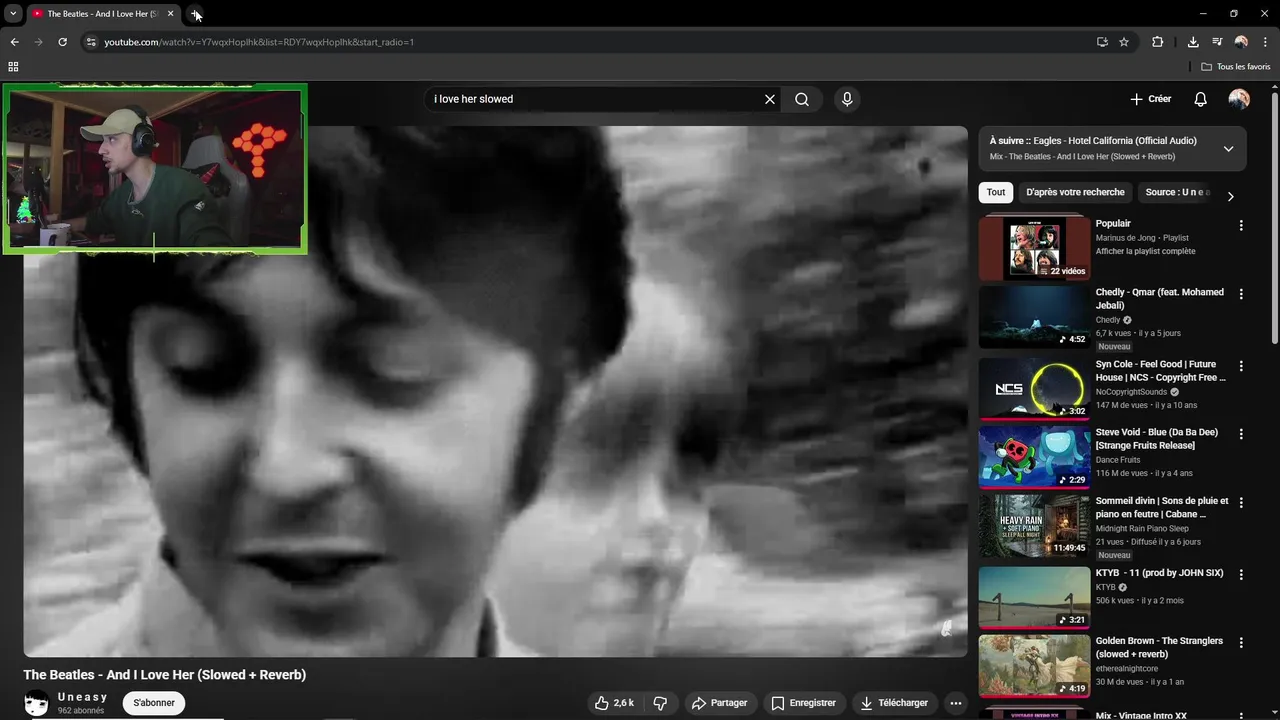Viewport: 1280px width, 720px height.
Task: Dislike the video
Action: (x=660, y=703)
